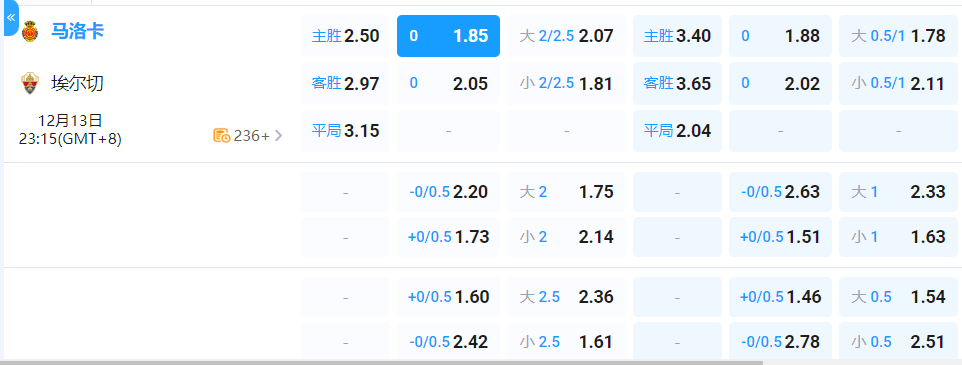Pick 小 1 at odds 1.63
The height and width of the screenshot is (365, 962).
click(x=898, y=237)
